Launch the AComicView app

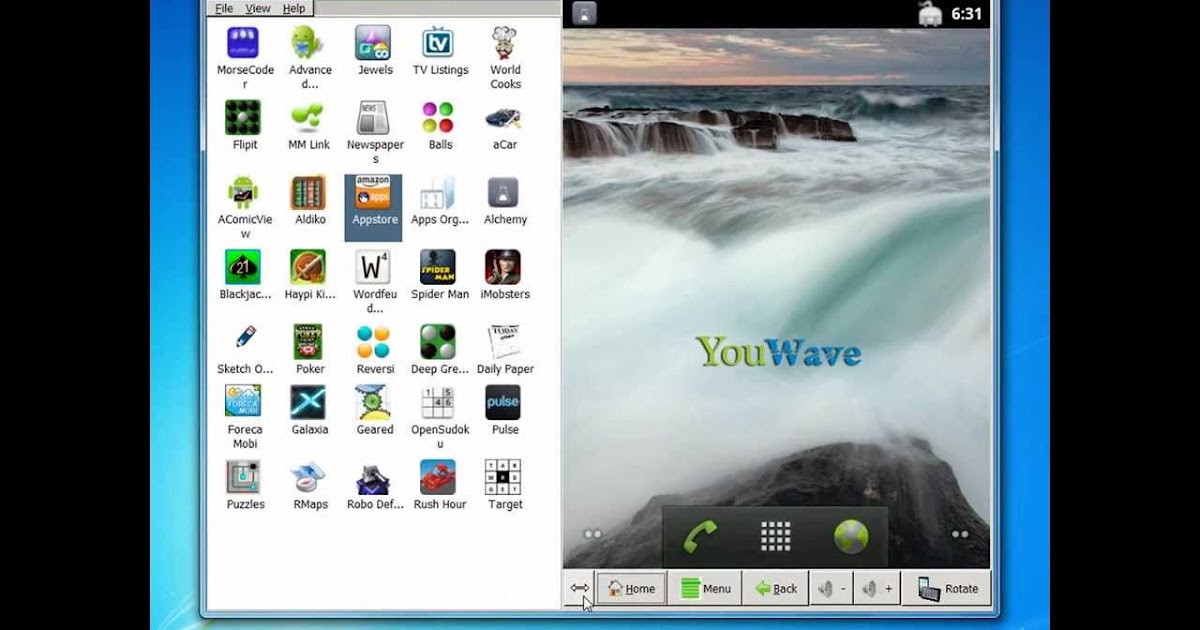pyautogui.click(x=244, y=193)
